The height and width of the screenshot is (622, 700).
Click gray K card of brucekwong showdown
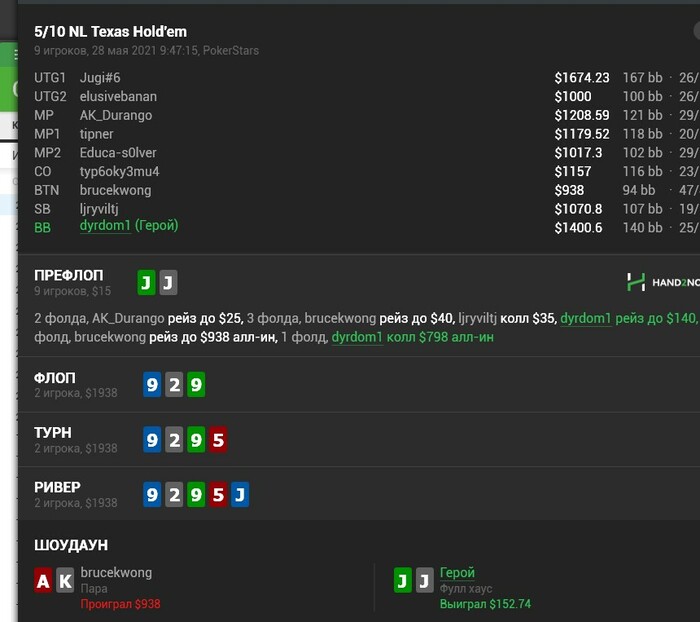click(x=65, y=580)
